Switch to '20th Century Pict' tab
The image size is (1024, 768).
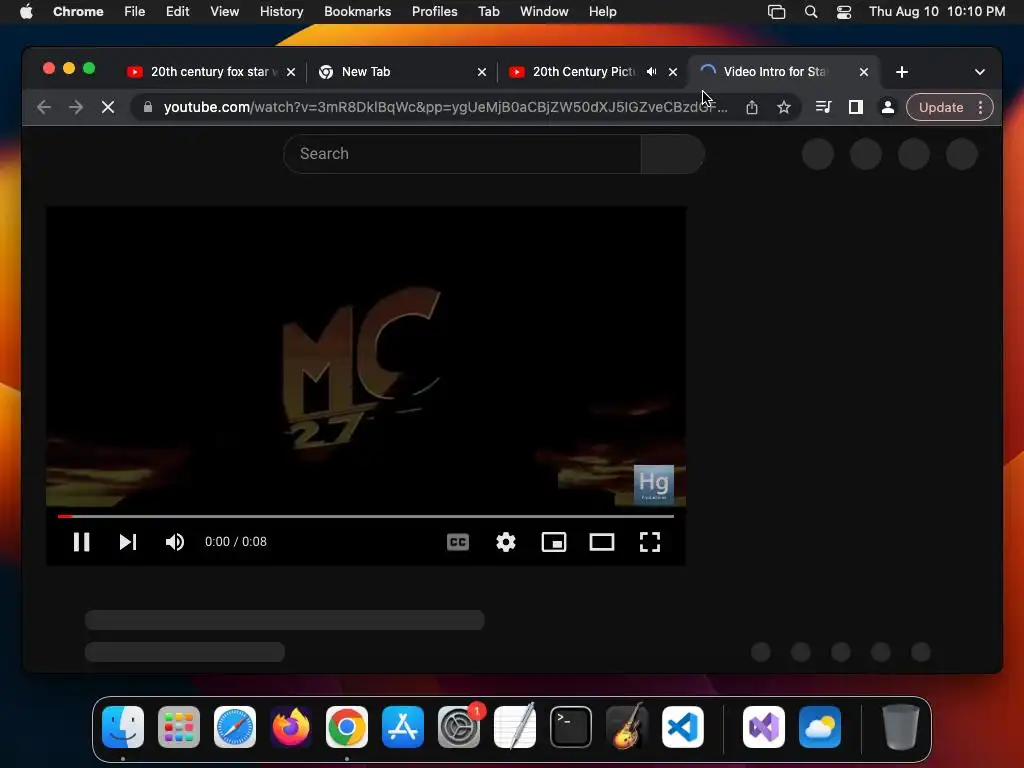pos(575,72)
